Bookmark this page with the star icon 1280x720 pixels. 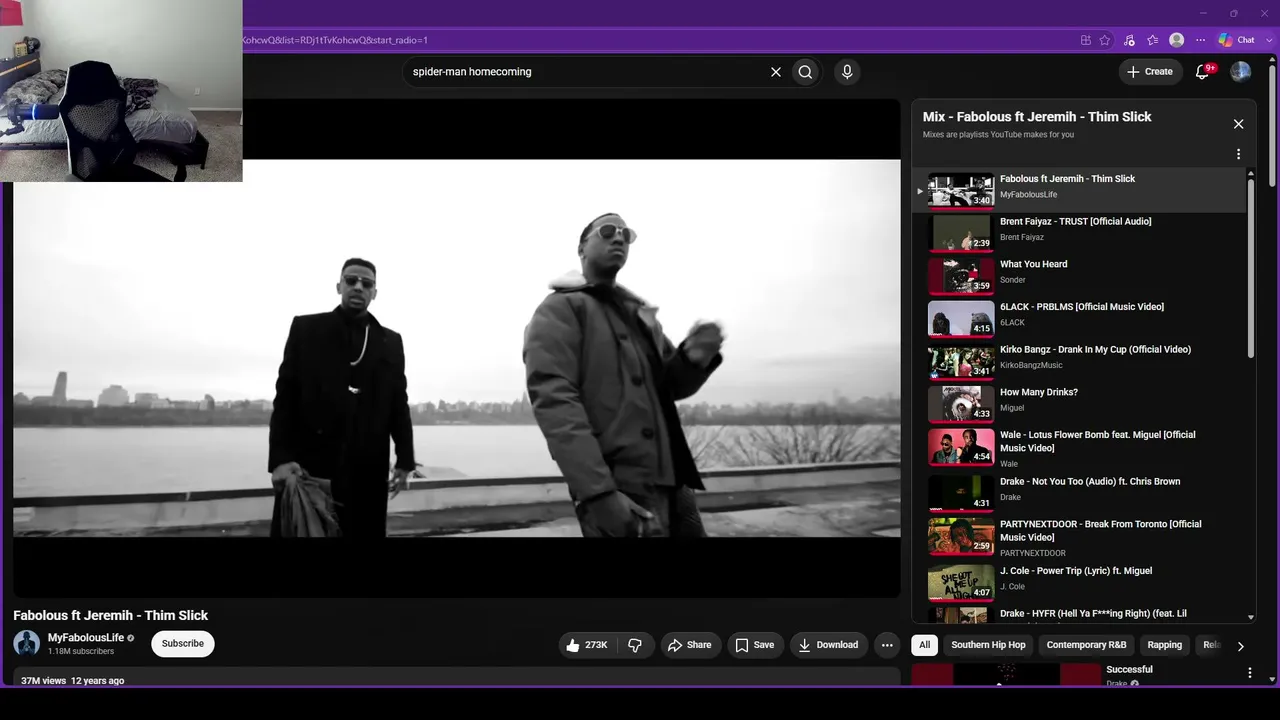point(1105,40)
